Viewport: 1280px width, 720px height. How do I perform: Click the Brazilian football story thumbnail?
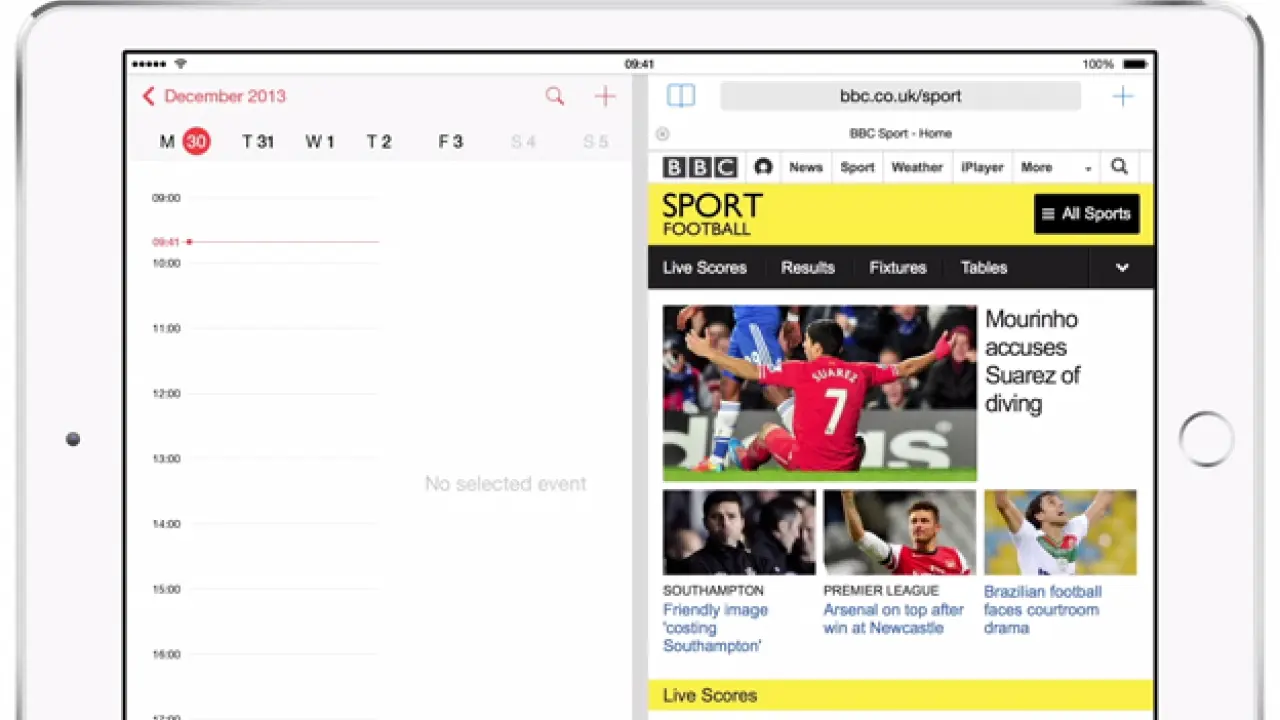(1060, 532)
